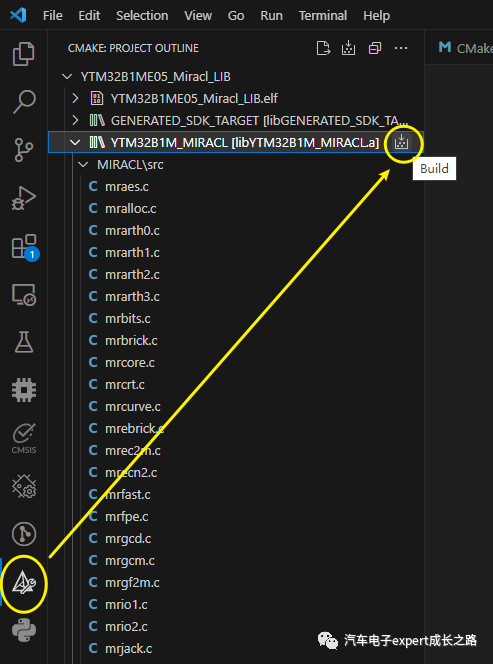Open mrfast.c source file
493x664 pixels.
click(x=127, y=495)
